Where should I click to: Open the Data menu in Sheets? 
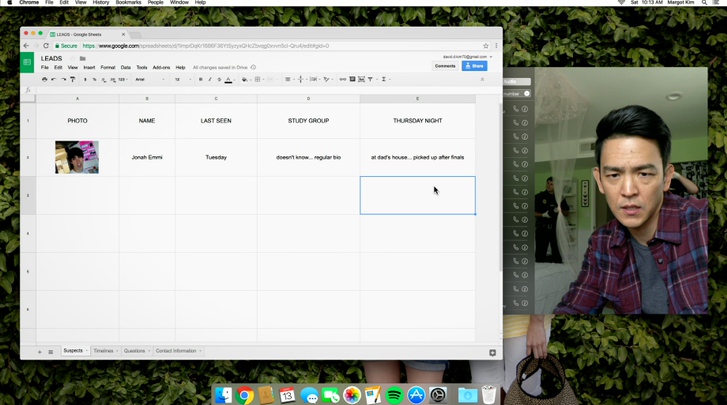(x=126, y=67)
